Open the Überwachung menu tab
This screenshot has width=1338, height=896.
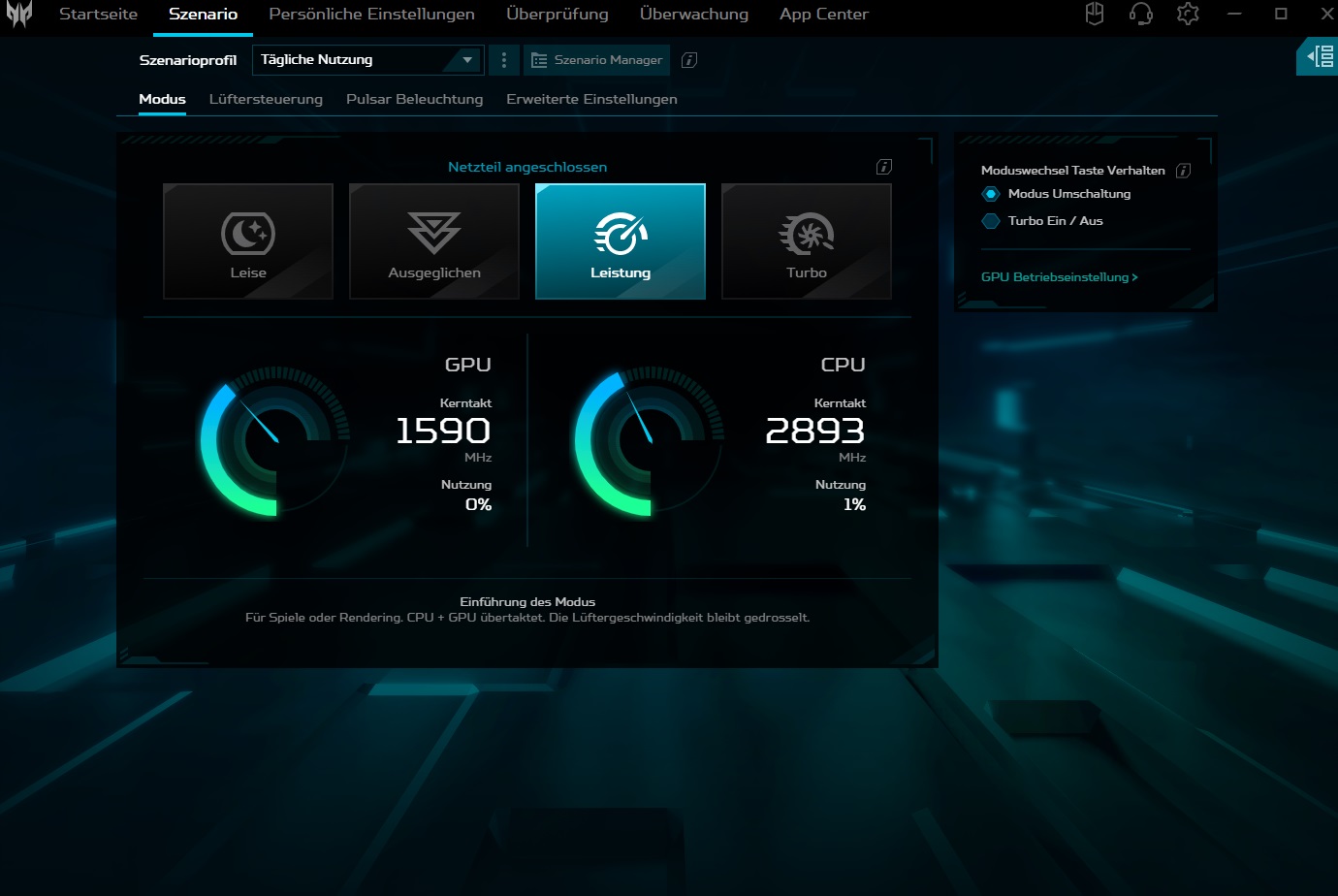[x=694, y=15]
